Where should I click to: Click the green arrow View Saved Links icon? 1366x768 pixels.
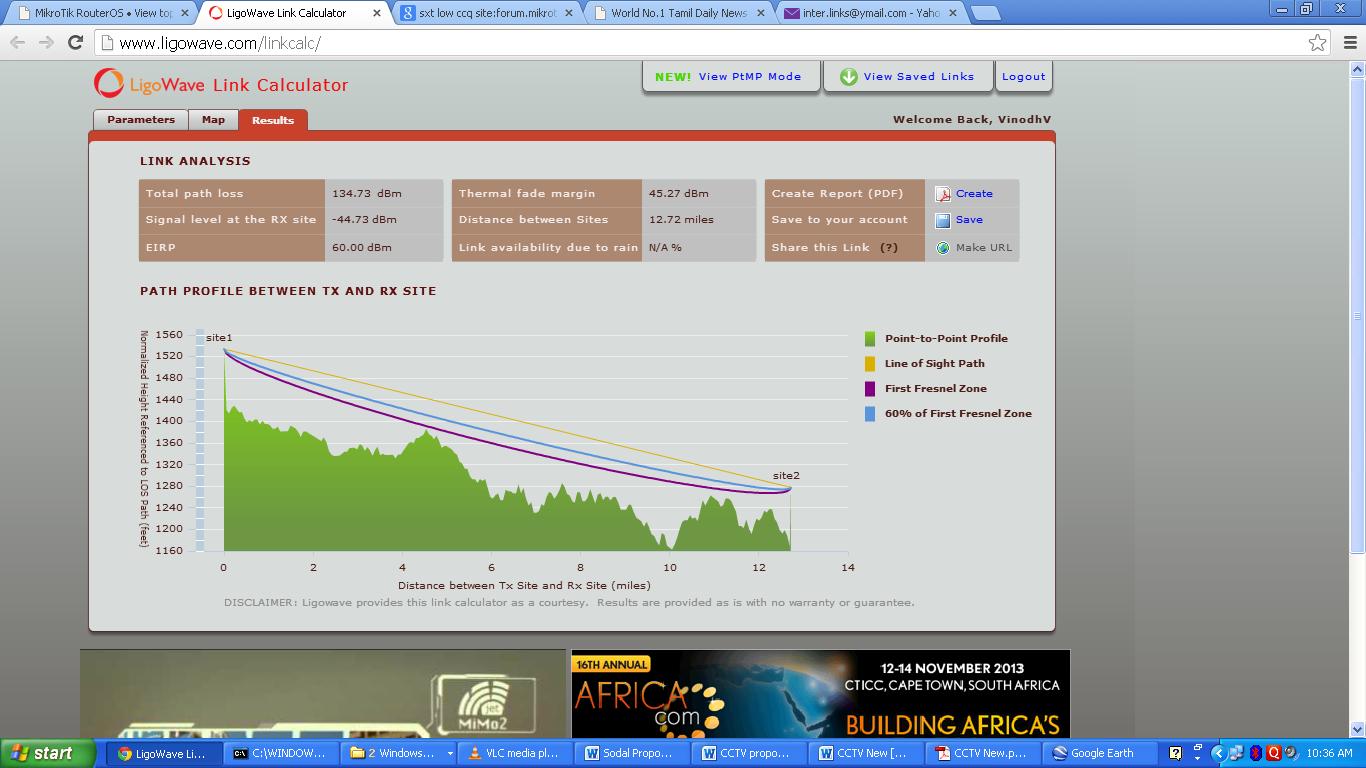pos(849,77)
